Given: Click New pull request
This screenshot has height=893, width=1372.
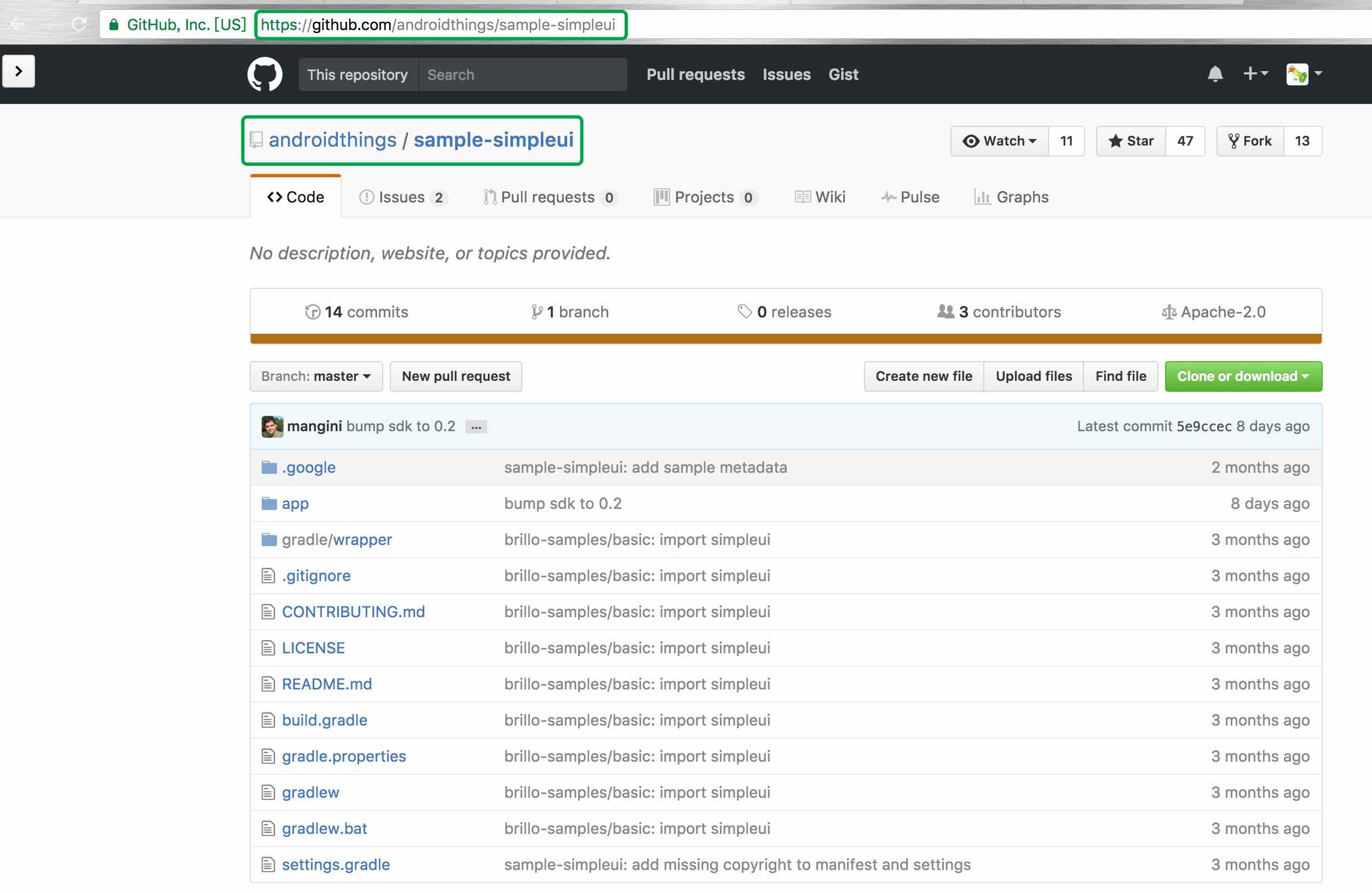Looking at the screenshot, I should [x=456, y=376].
